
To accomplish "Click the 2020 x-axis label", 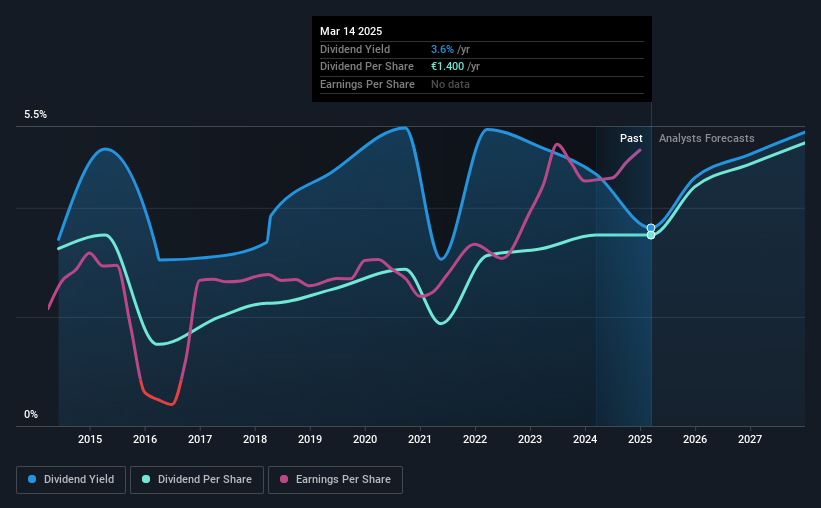I will (365, 439).
